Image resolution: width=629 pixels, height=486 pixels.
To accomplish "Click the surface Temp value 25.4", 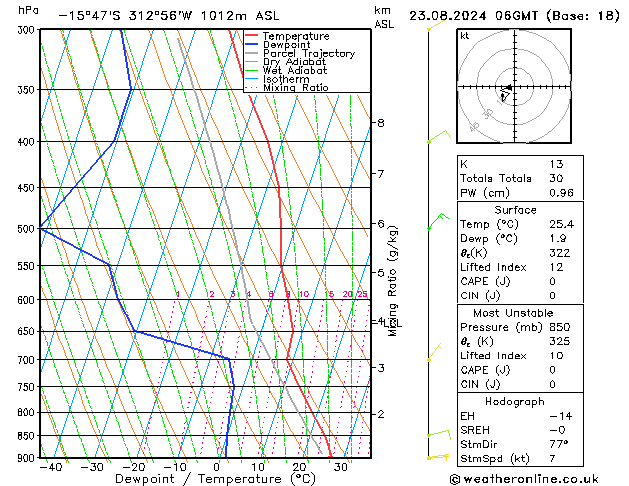I will pos(561,224).
